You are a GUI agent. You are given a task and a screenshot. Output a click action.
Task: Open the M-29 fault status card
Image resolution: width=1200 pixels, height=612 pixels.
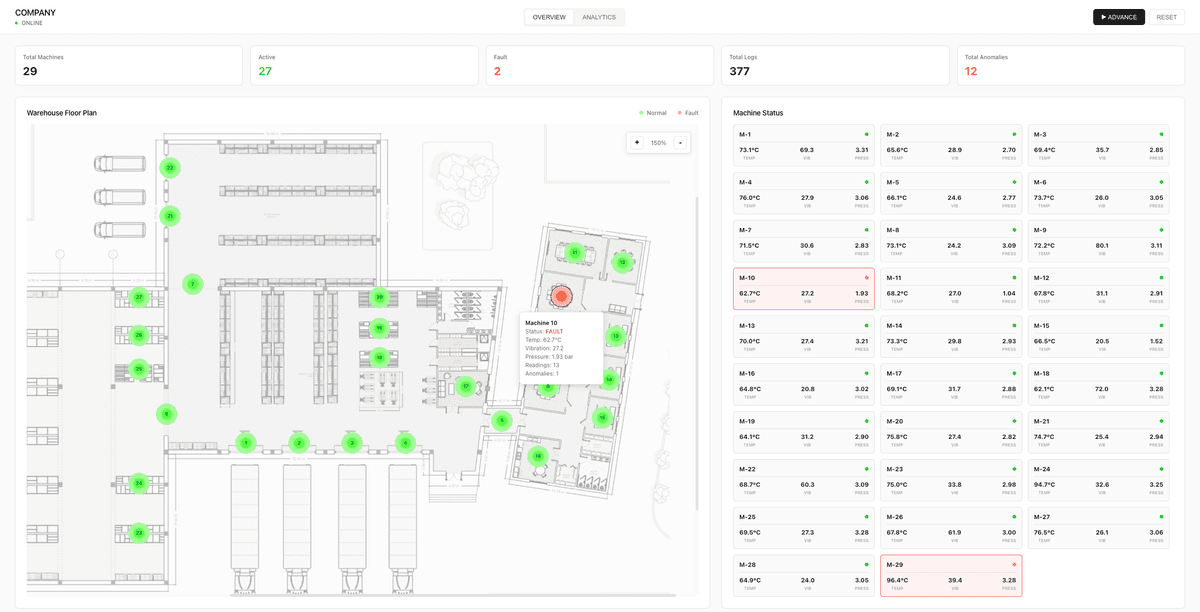tap(950, 576)
